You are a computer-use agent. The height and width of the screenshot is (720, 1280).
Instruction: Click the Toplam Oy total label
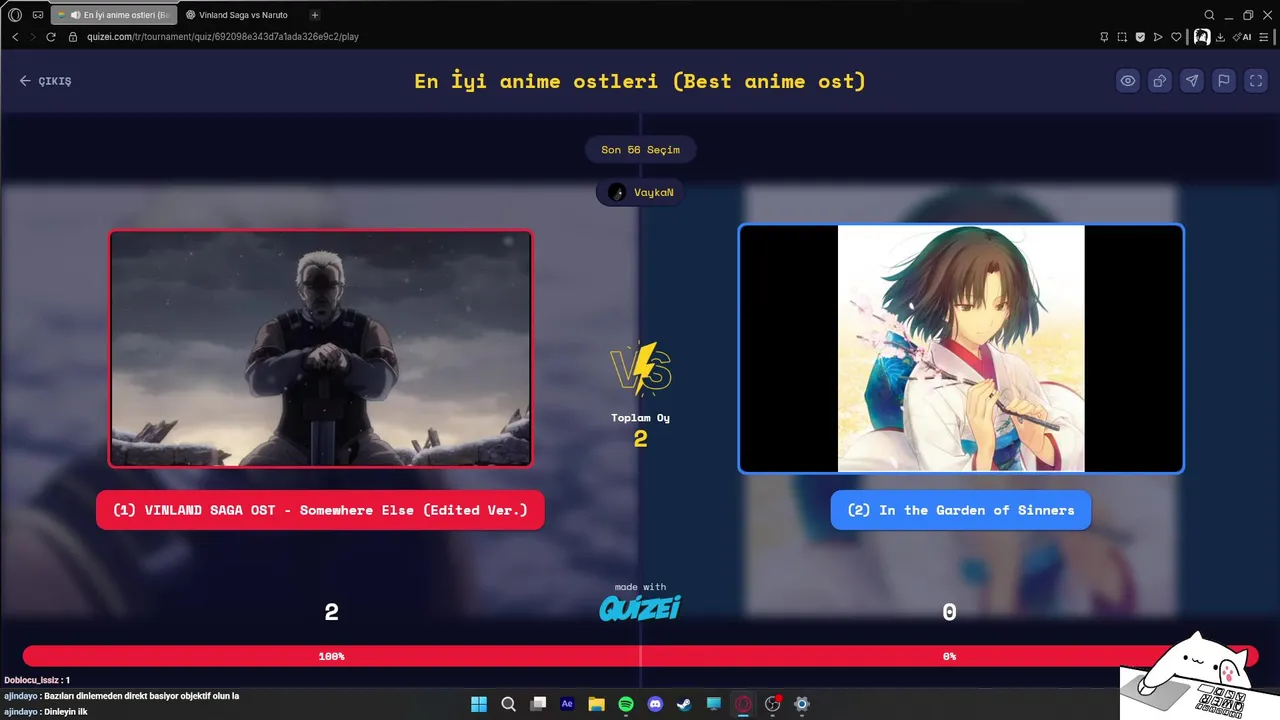(x=640, y=418)
